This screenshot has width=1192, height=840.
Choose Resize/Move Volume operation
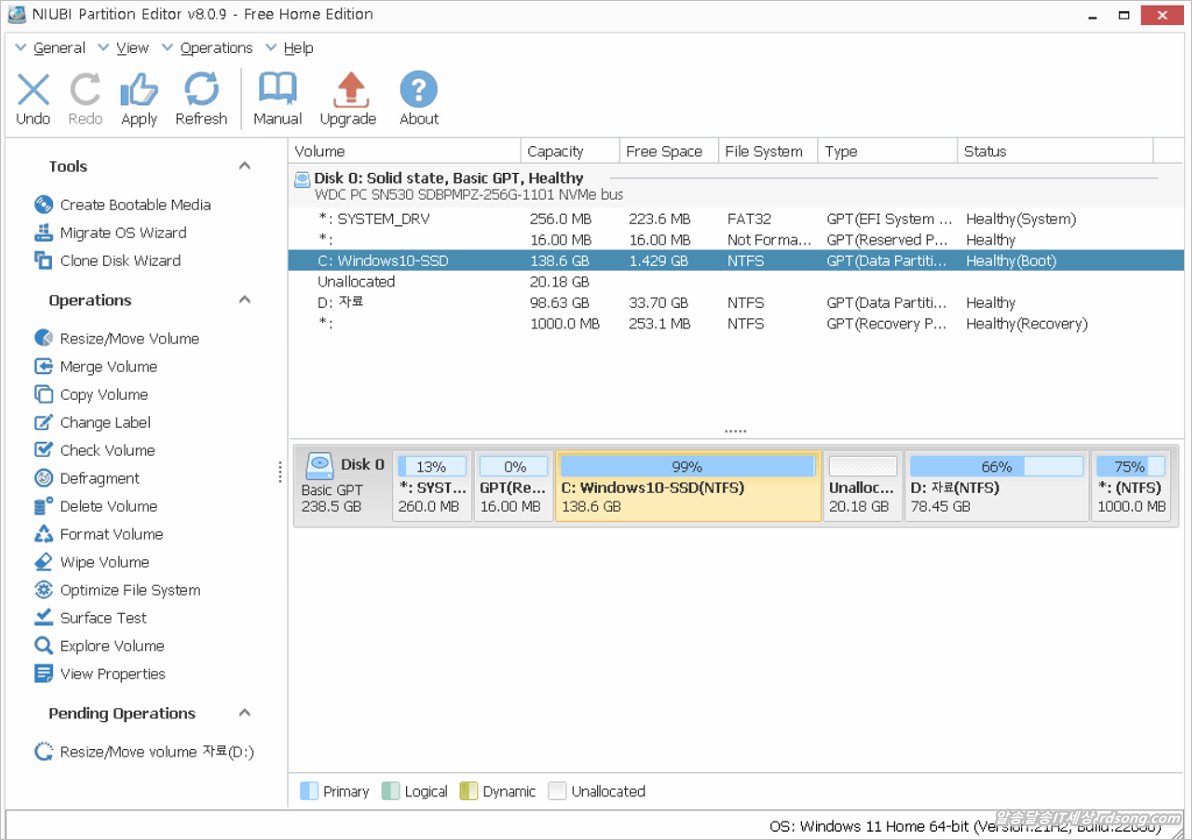coord(129,339)
